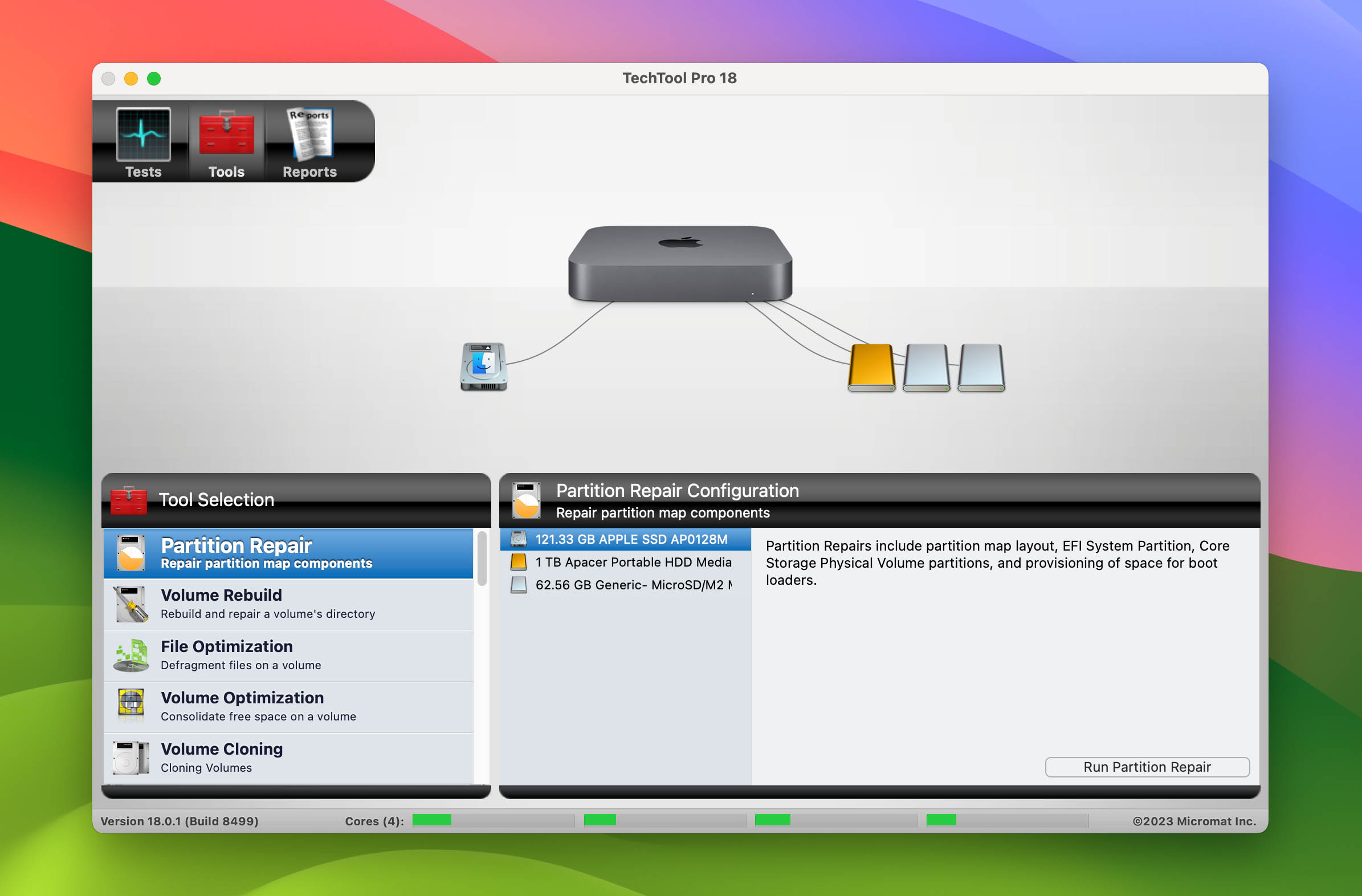This screenshot has width=1362, height=896.
Task: Click 'Repair partition map components' header subtitle
Action: 663,512
